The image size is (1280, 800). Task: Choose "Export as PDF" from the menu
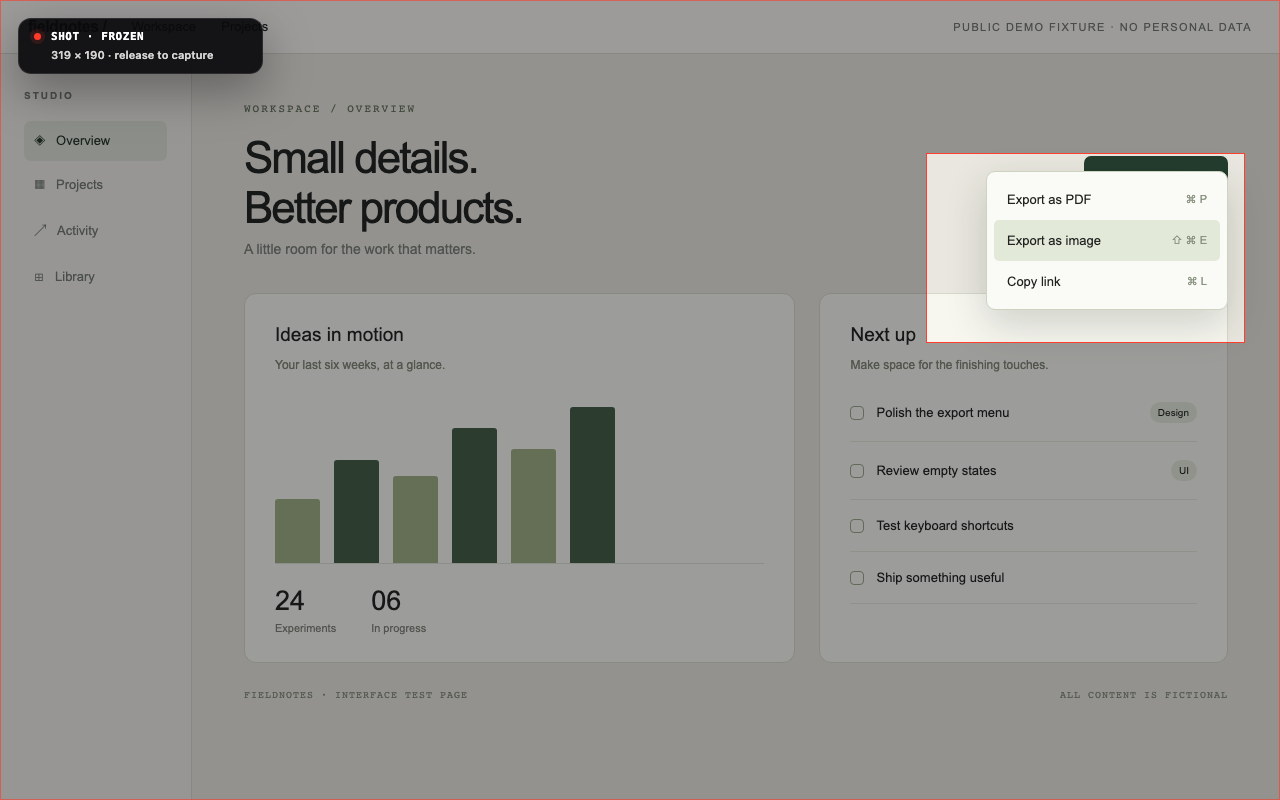click(x=1107, y=199)
